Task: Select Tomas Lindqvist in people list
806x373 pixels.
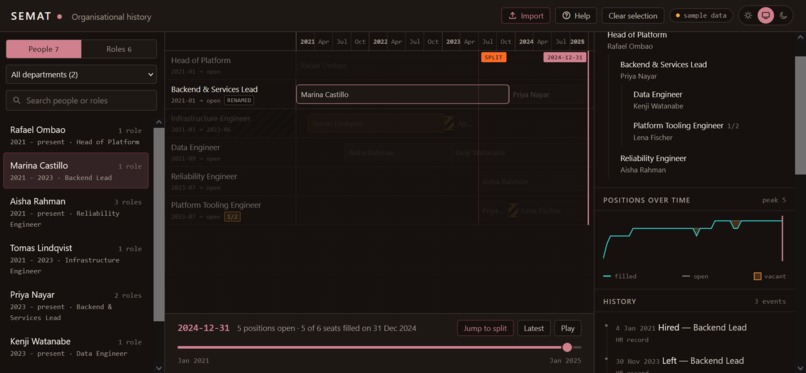Action: pos(76,259)
